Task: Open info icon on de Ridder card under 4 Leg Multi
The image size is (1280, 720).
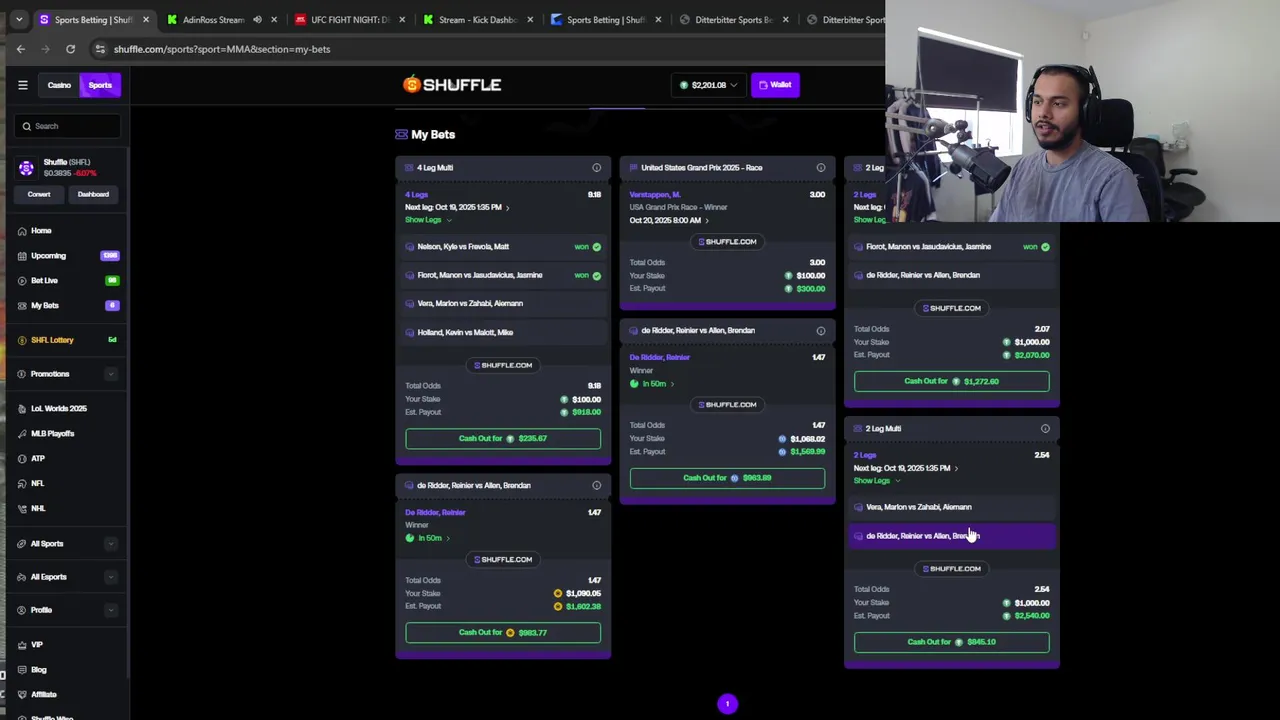Action: pyautogui.click(x=597, y=486)
